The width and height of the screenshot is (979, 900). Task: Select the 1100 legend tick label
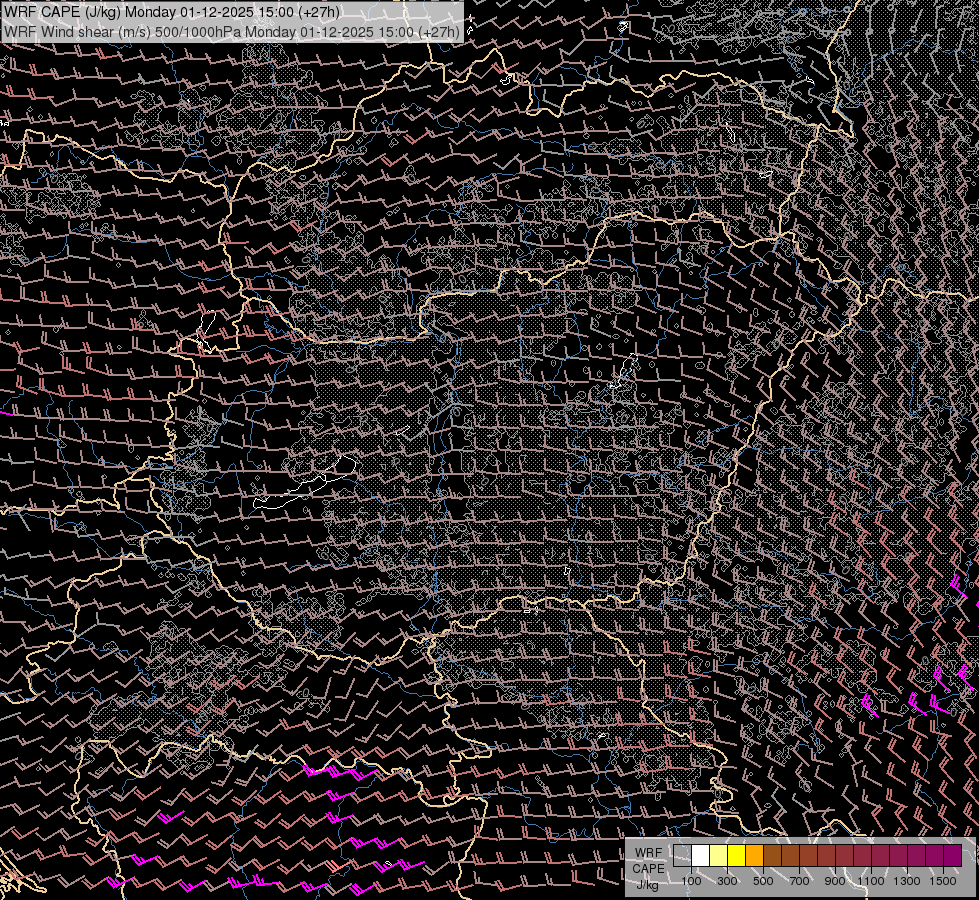click(872, 881)
